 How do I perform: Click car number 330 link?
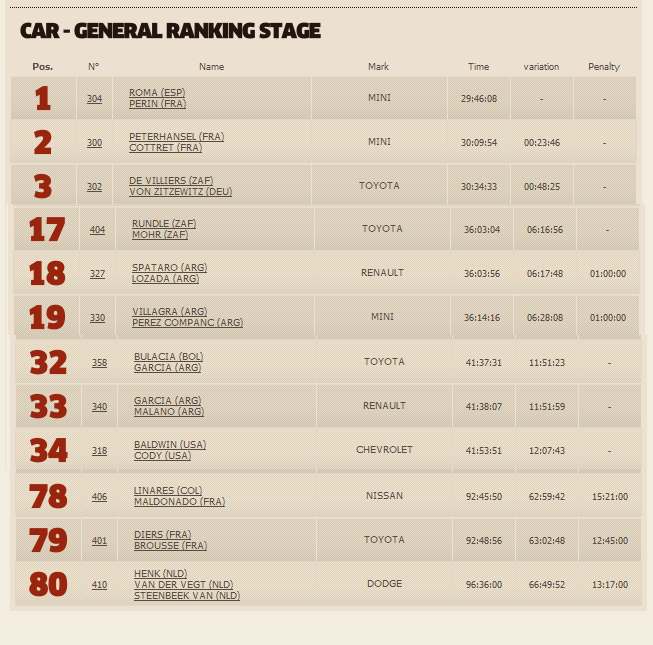coord(97,318)
